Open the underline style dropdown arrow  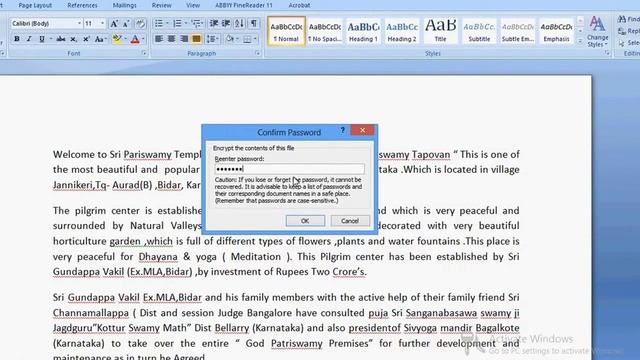tap(51, 39)
